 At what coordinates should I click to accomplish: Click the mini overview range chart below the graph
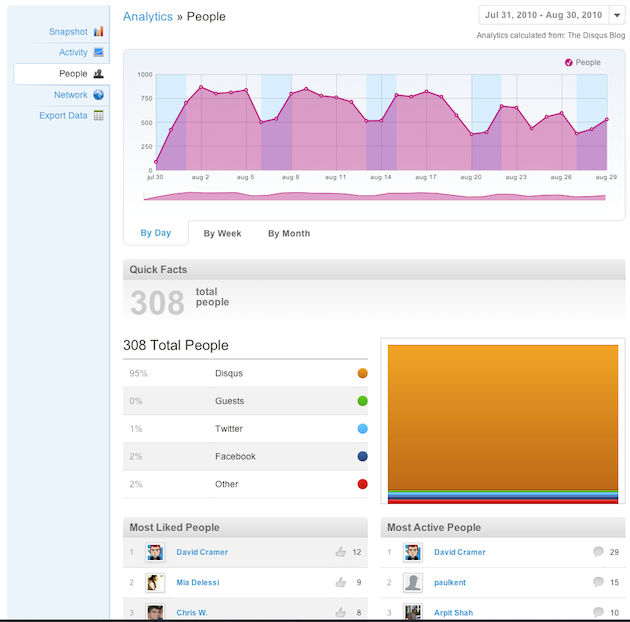[374, 196]
